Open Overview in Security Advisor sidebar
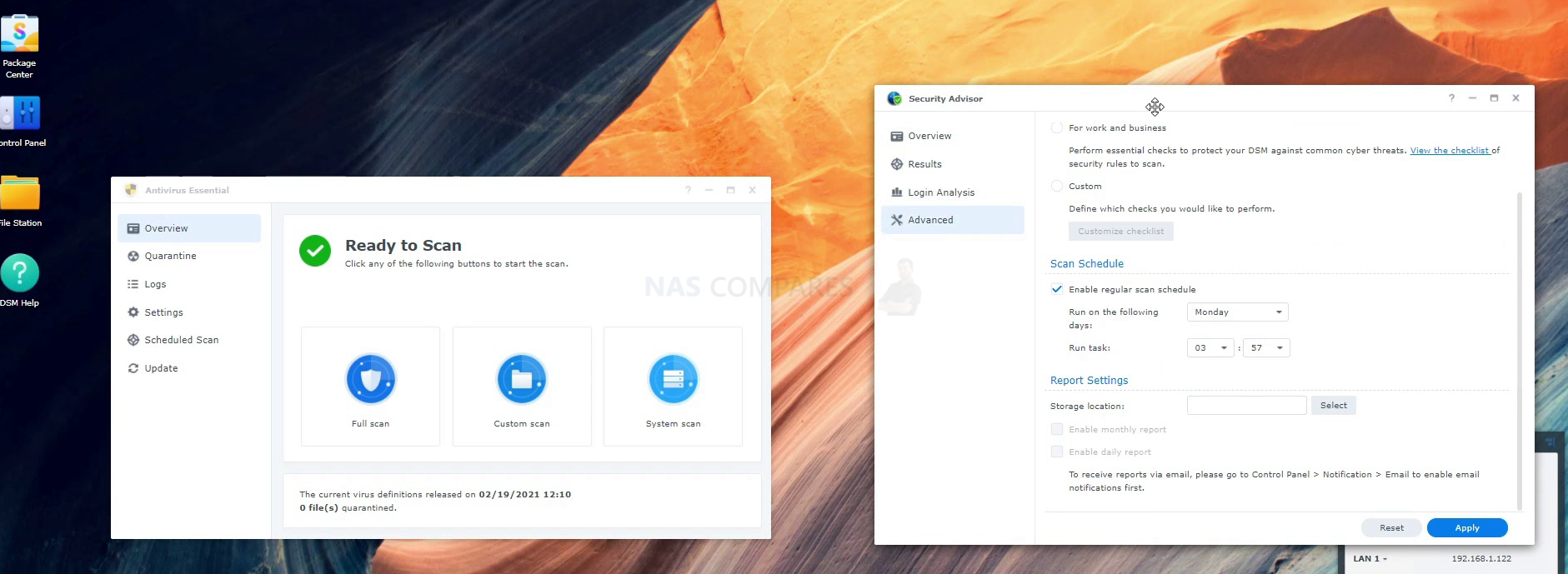Viewport: 1568px width, 574px height. click(x=953, y=136)
